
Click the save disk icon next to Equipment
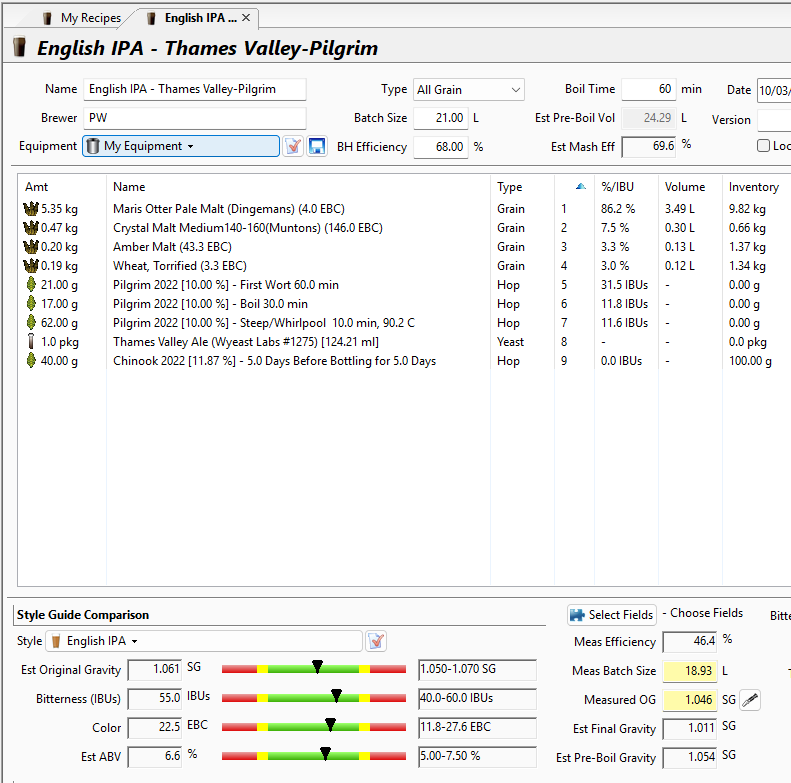pyautogui.click(x=317, y=146)
